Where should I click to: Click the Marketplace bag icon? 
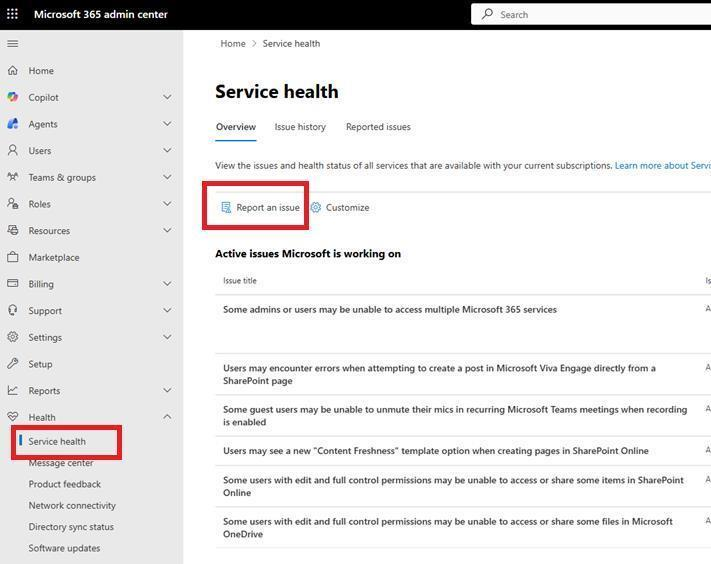(x=13, y=257)
